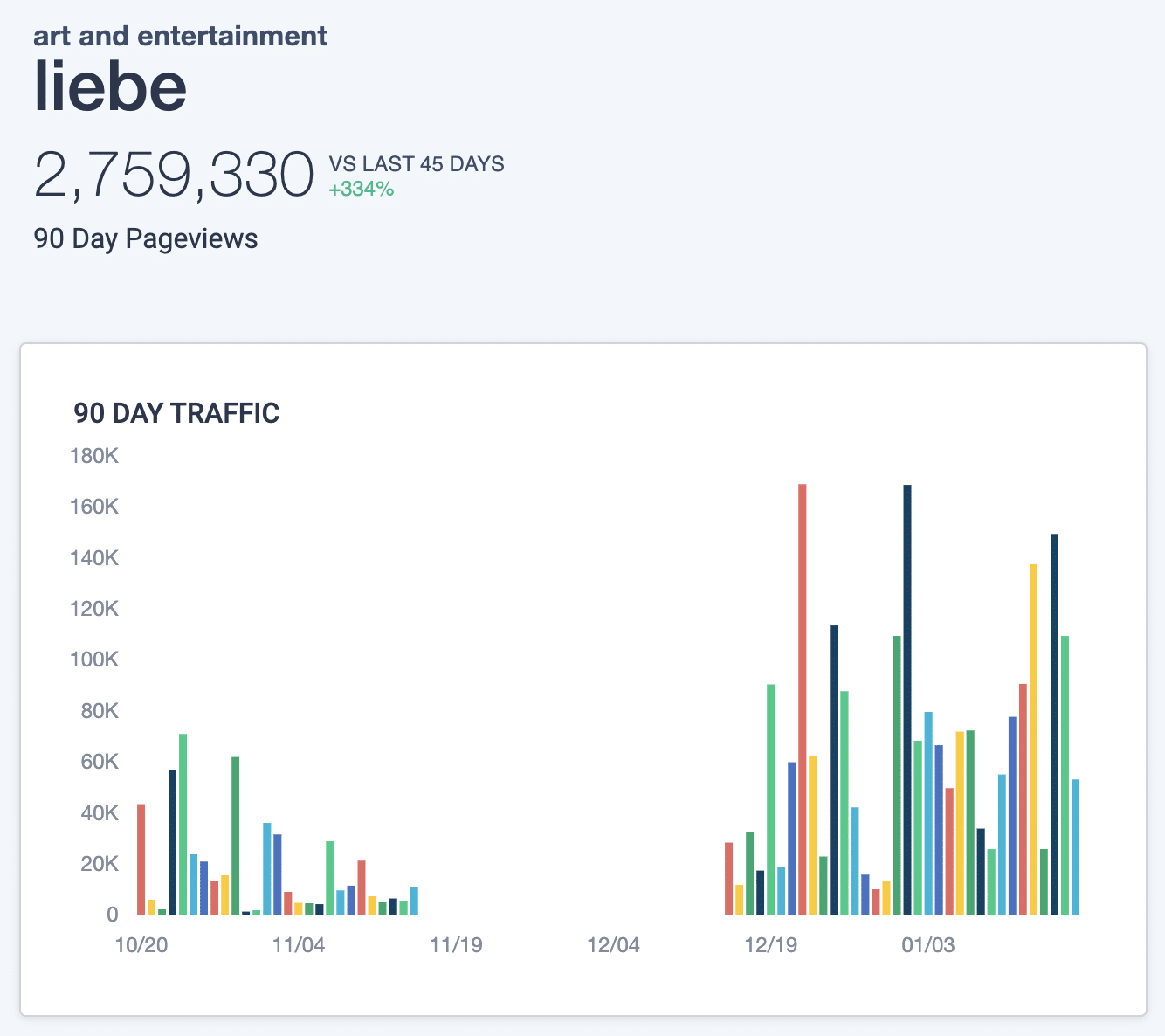Viewport: 1165px width, 1036px height.
Task: Select the green bar reaching about 70K near 10/20
Action: point(183,825)
